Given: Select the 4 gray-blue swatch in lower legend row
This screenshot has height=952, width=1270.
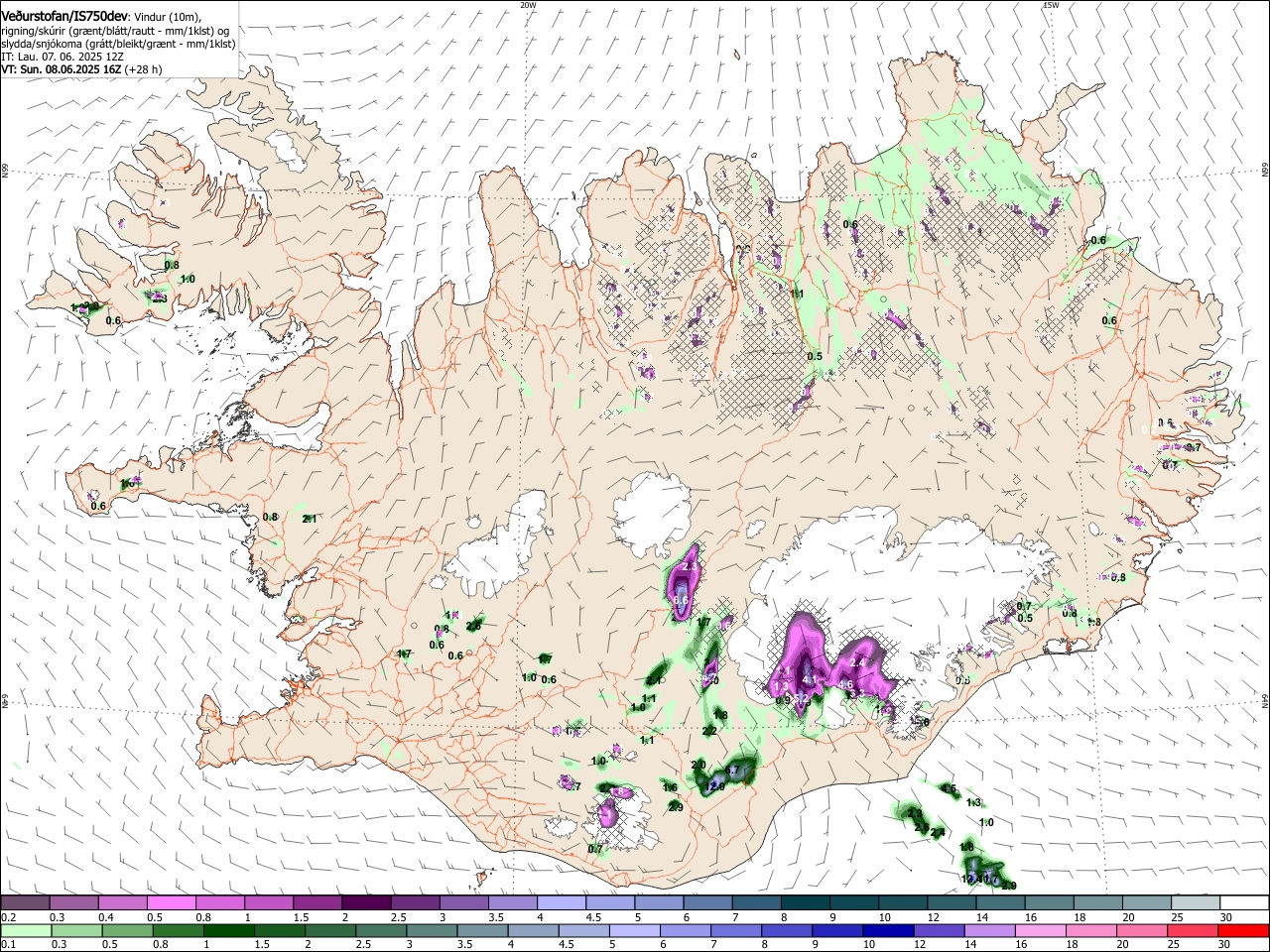Looking at the screenshot, I should (x=534, y=930).
